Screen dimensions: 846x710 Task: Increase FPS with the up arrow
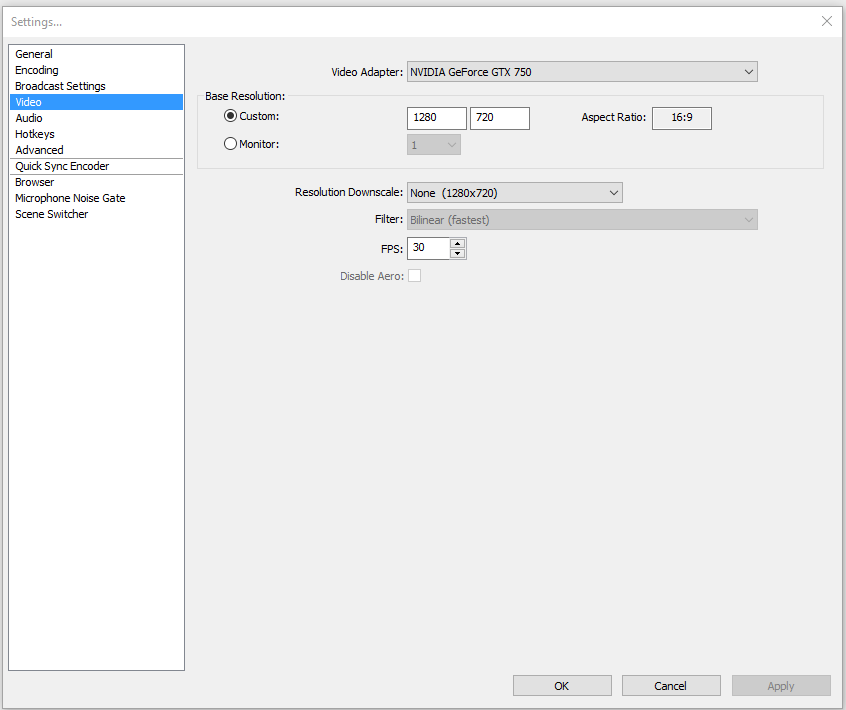[x=458, y=243]
